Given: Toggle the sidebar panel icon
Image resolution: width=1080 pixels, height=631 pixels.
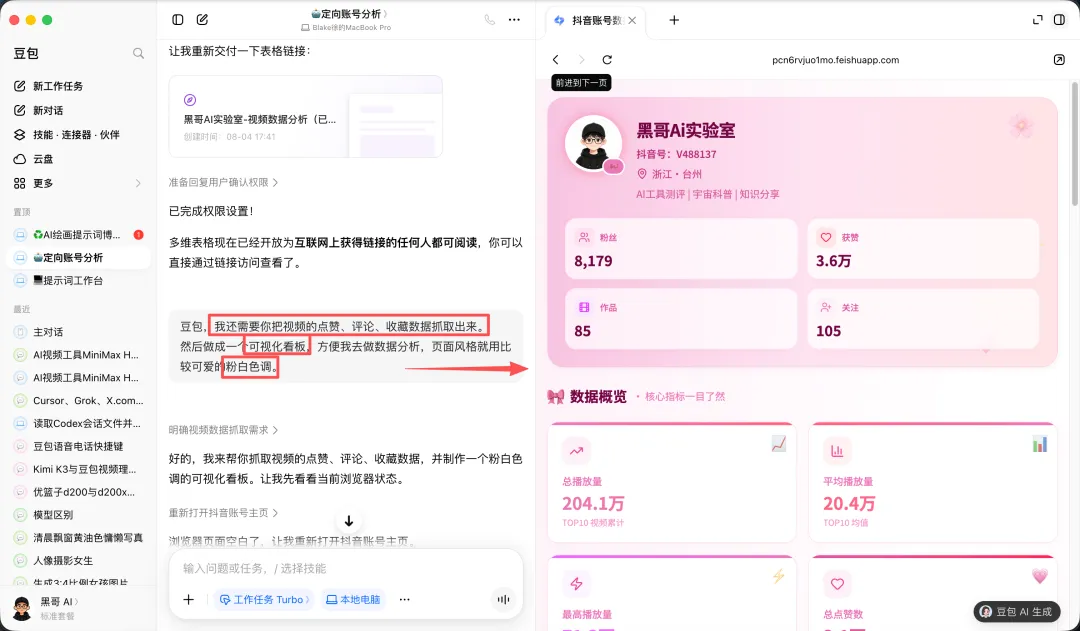Looking at the screenshot, I should click(178, 19).
